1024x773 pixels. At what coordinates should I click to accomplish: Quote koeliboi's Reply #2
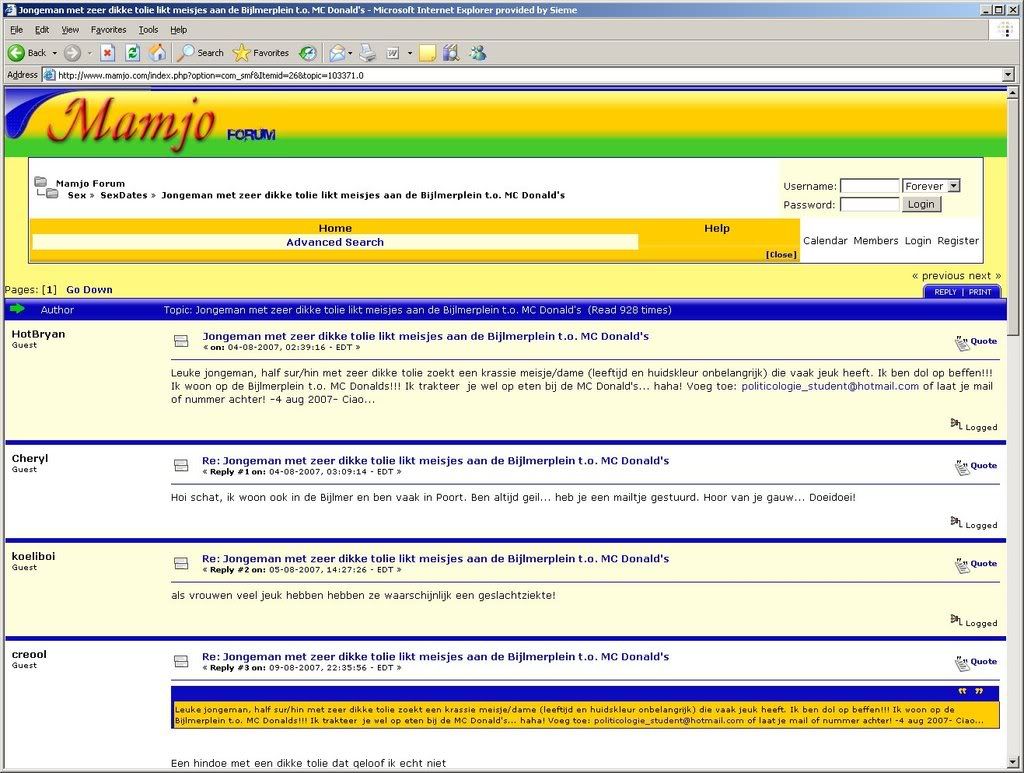[976, 564]
